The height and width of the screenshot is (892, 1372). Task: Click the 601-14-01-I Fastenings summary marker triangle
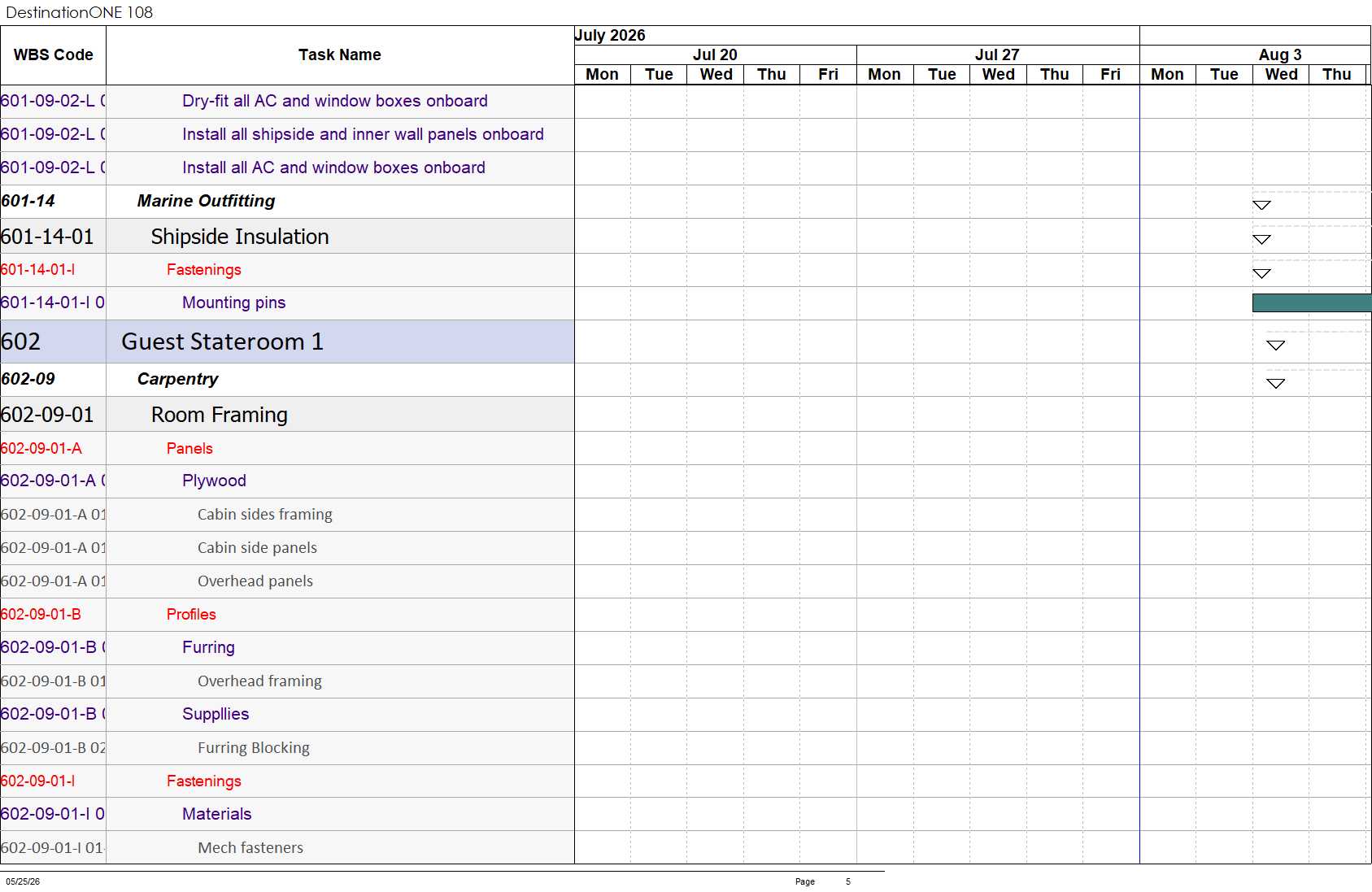point(1261,273)
